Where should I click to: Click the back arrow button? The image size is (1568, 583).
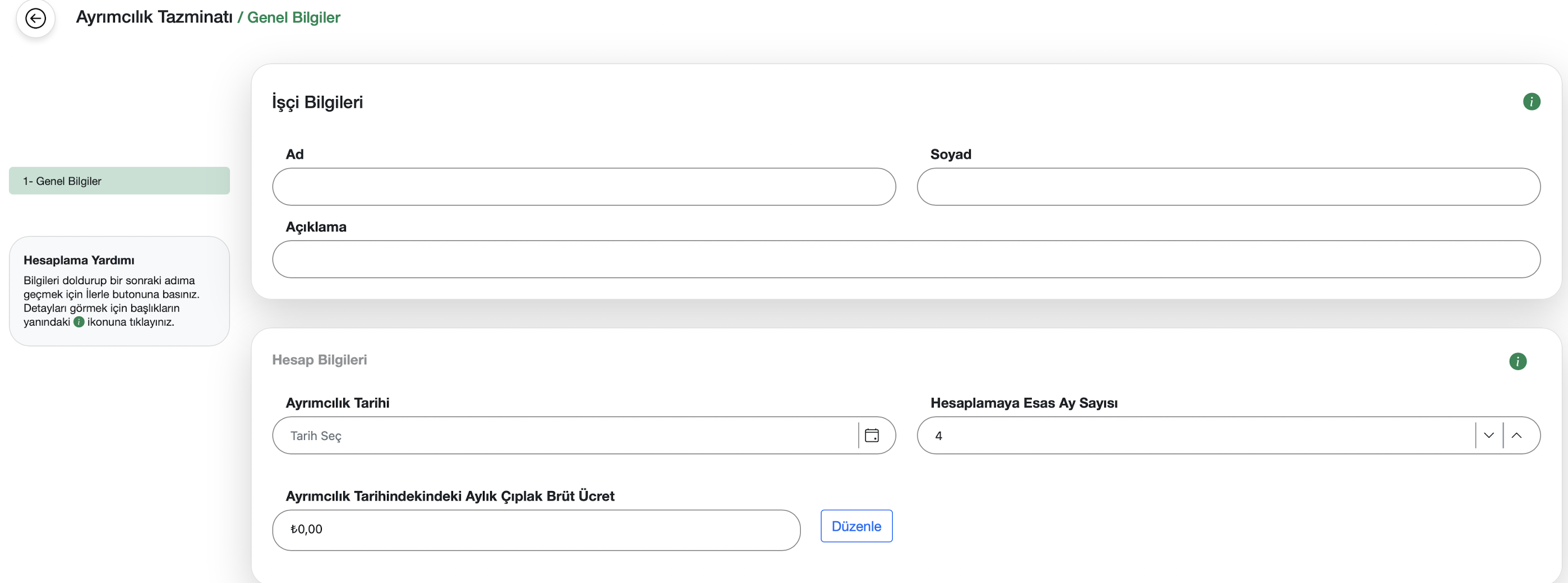(35, 18)
